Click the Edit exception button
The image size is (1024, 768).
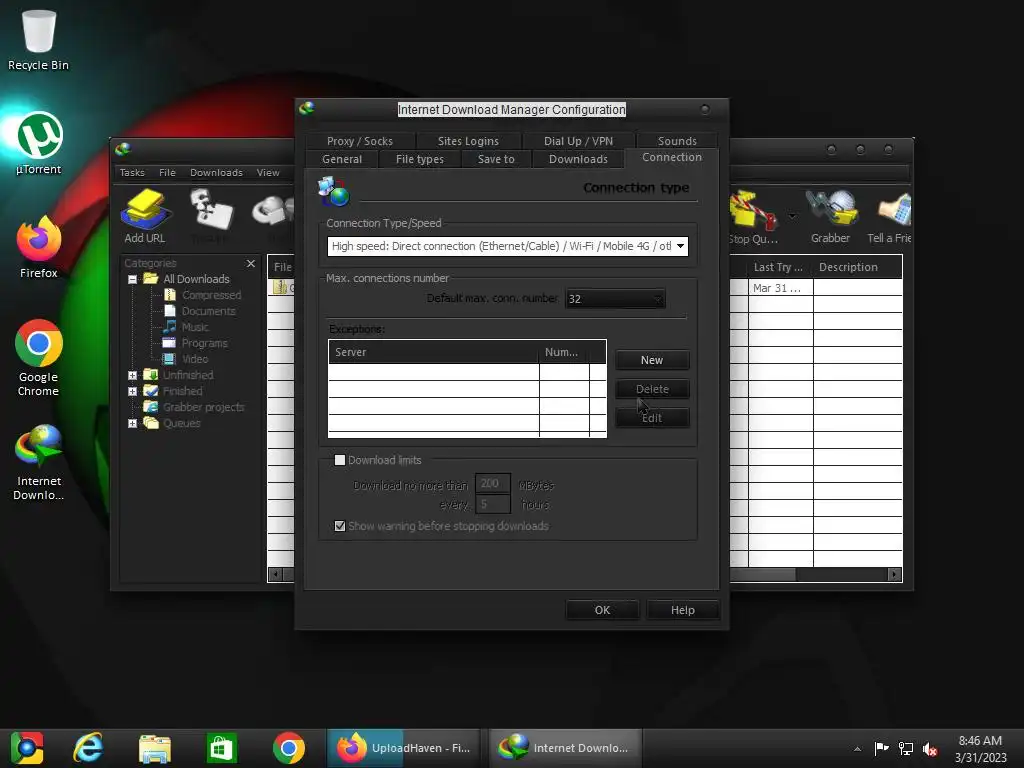coord(652,418)
